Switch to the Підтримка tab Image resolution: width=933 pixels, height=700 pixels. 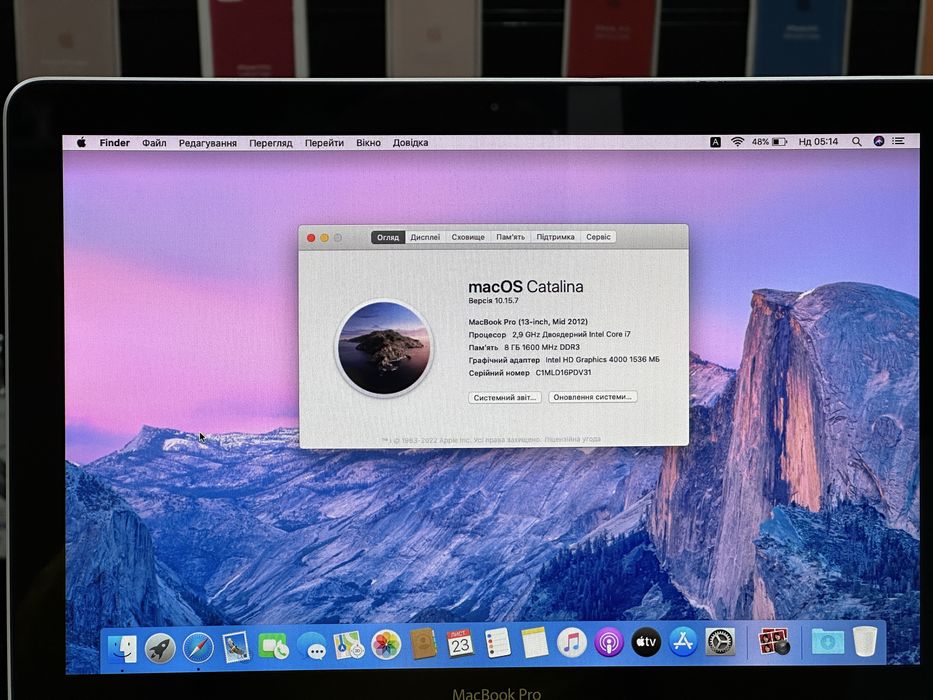click(555, 237)
